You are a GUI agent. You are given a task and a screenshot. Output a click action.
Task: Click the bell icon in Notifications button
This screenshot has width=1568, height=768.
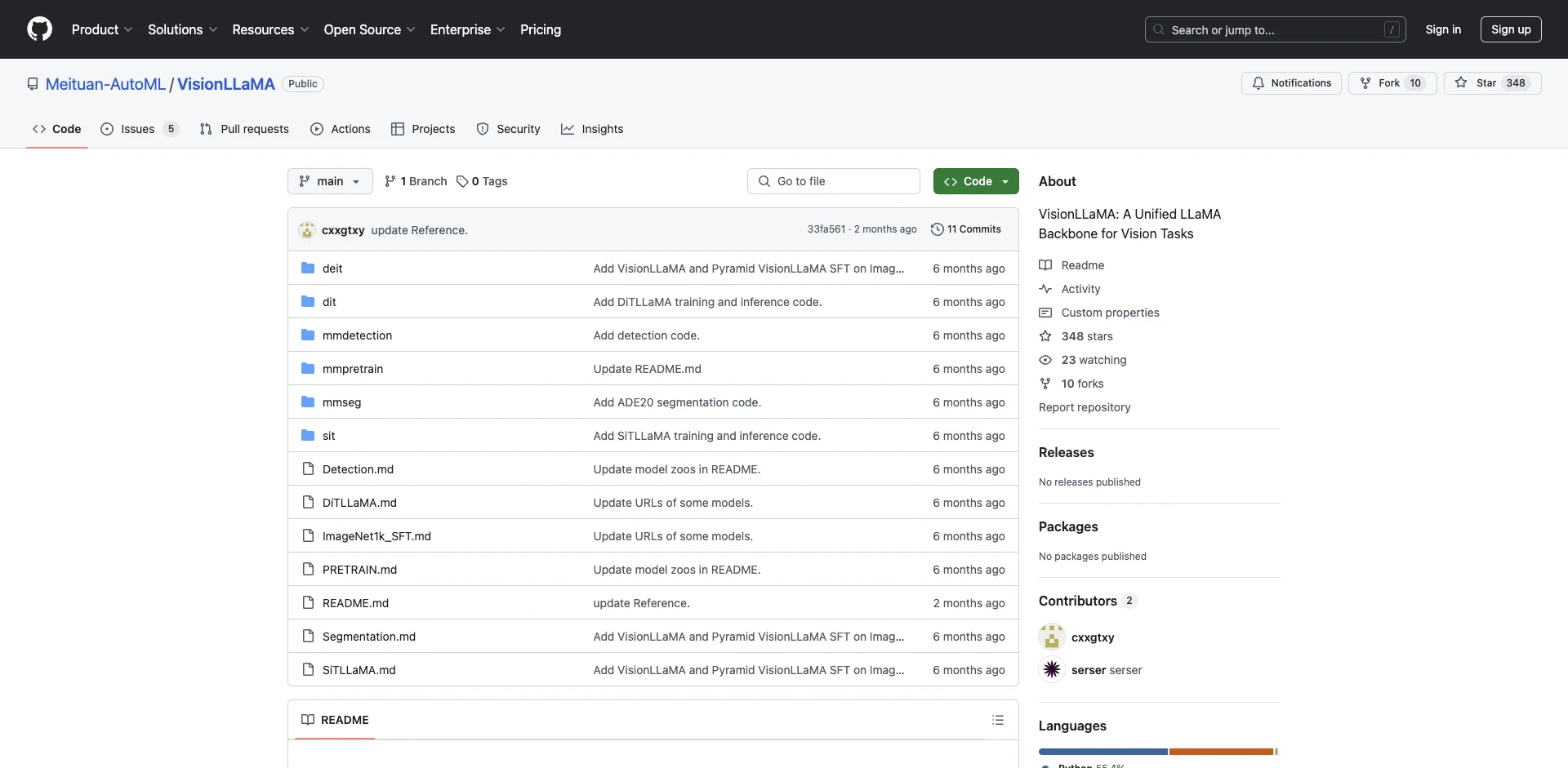coord(1258,83)
